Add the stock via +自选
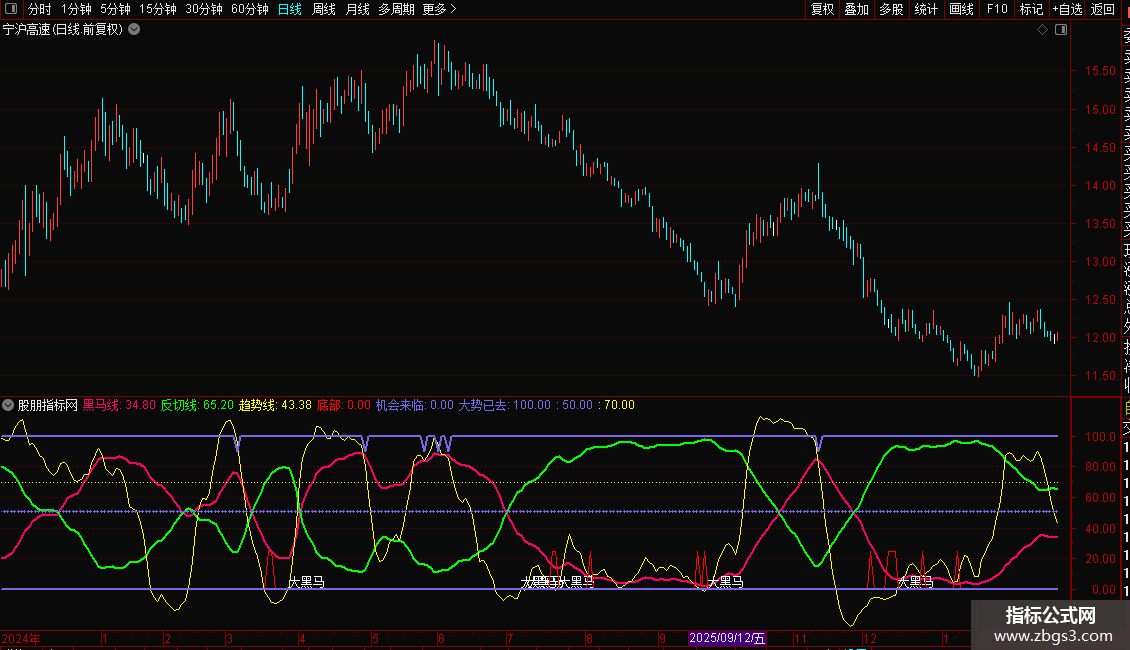The image size is (1130, 650). click(1067, 10)
